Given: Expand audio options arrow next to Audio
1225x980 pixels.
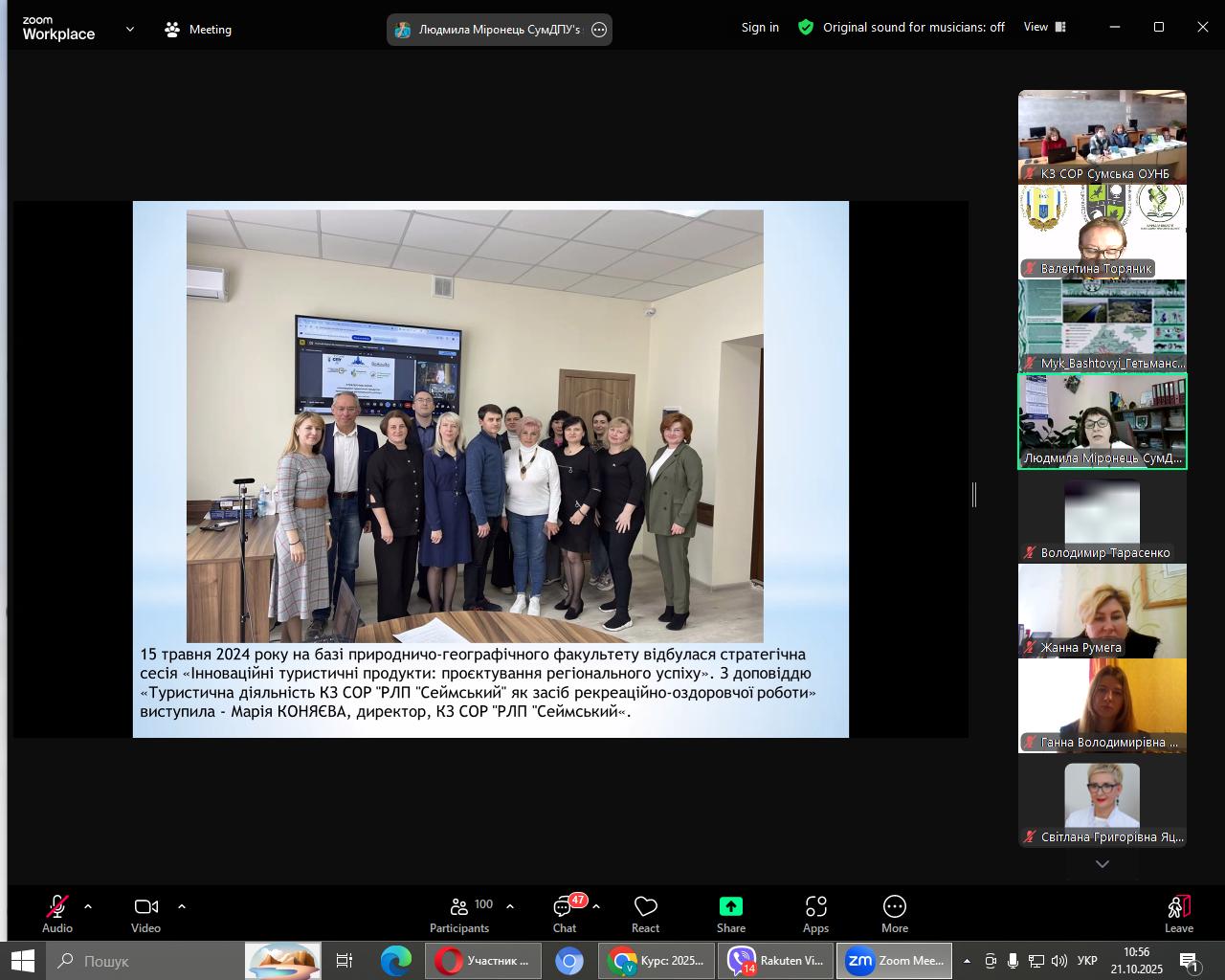Looking at the screenshot, I should (x=88, y=906).
